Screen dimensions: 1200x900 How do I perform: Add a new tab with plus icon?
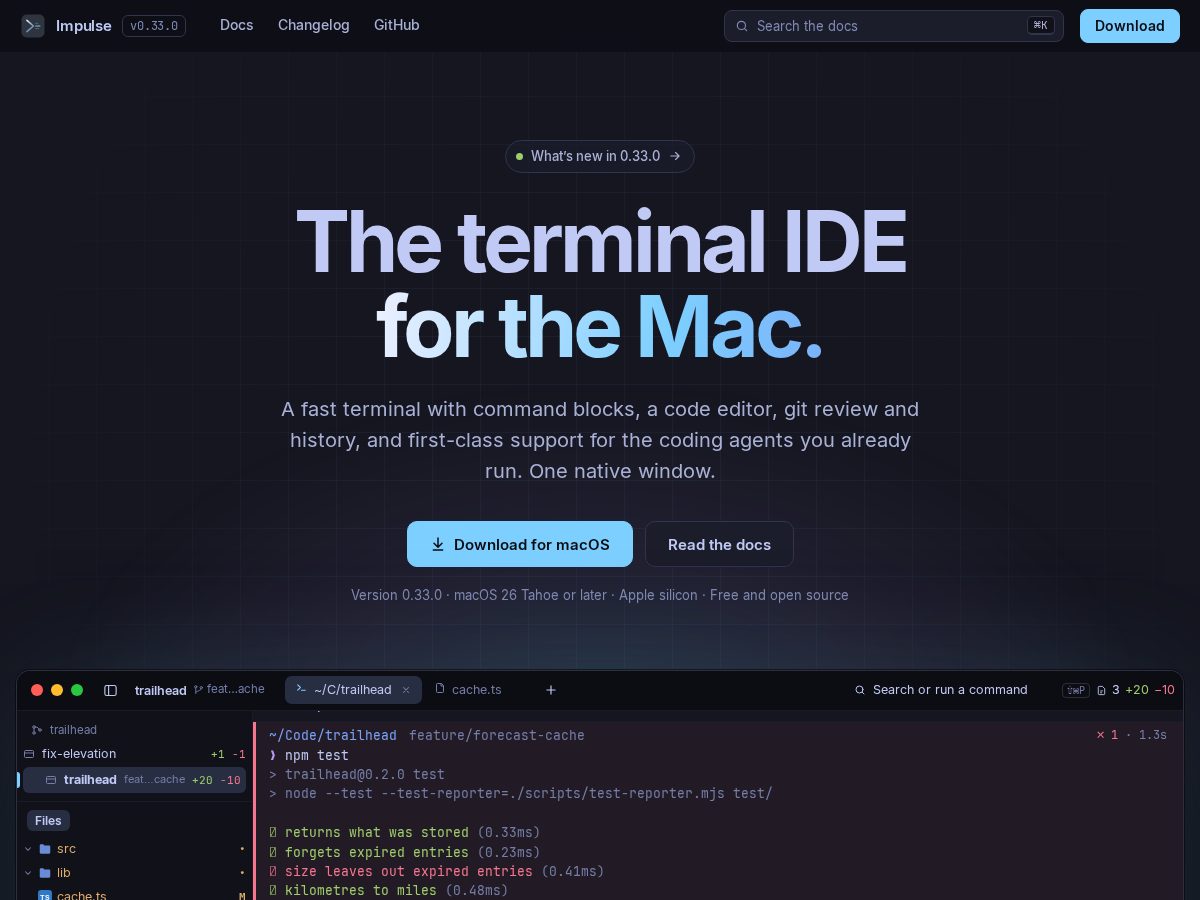pyautogui.click(x=551, y=690)
